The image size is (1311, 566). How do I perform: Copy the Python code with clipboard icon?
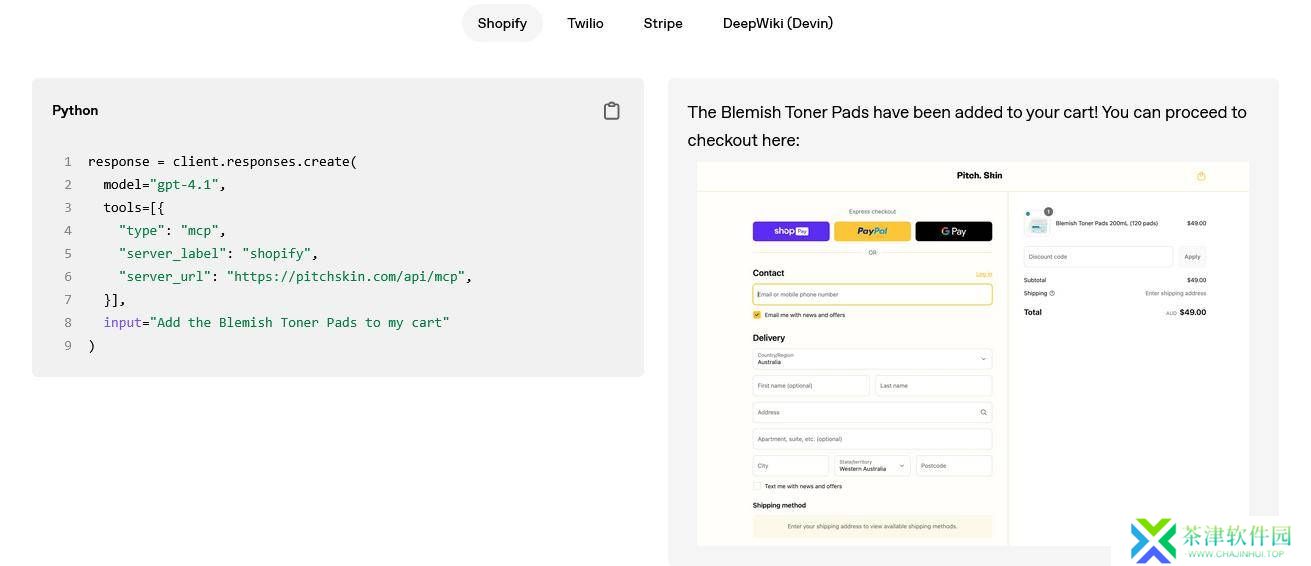pyautogui.click(x=612, y=111)
